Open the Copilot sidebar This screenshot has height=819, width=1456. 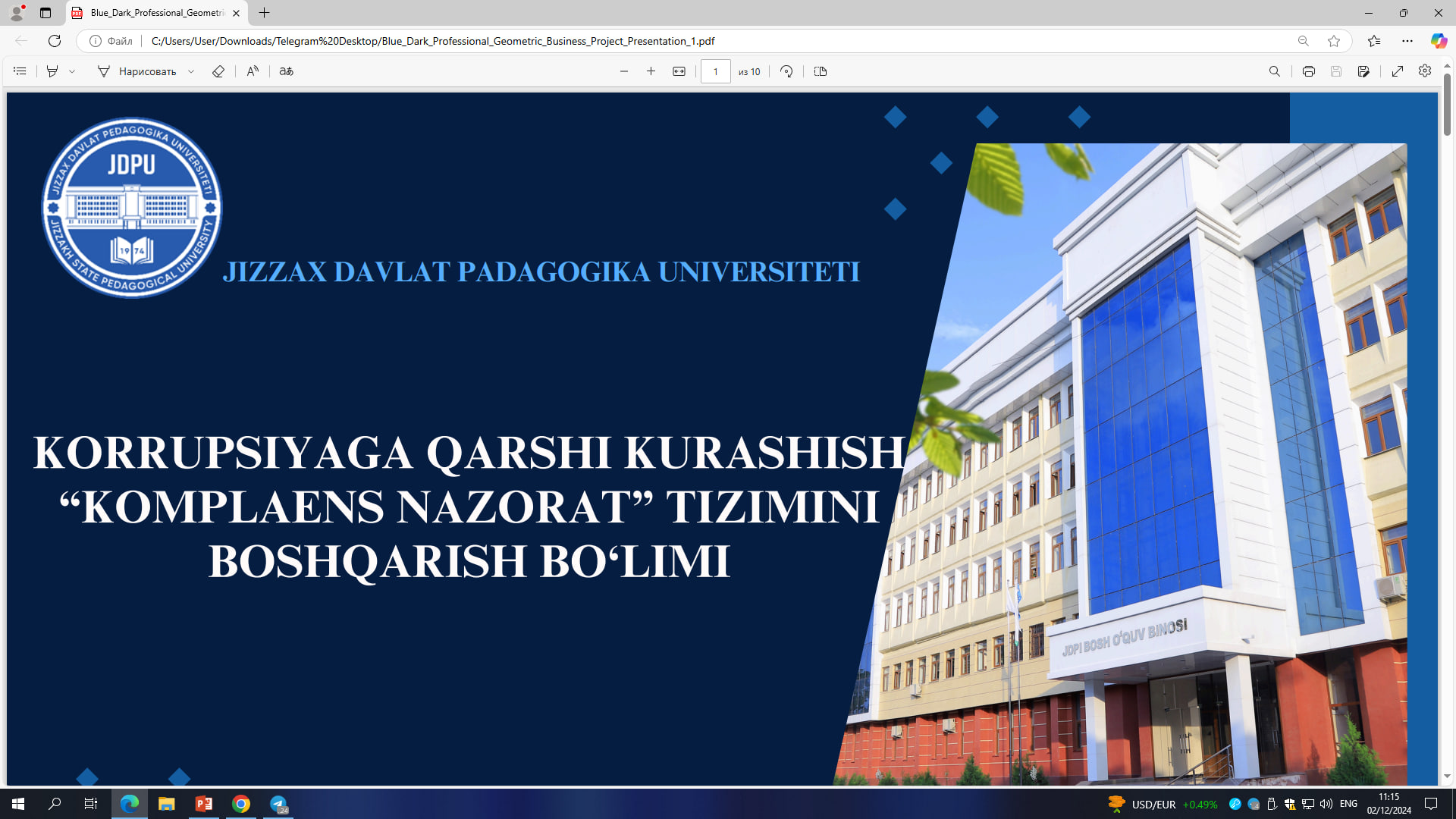(1439, 41)
